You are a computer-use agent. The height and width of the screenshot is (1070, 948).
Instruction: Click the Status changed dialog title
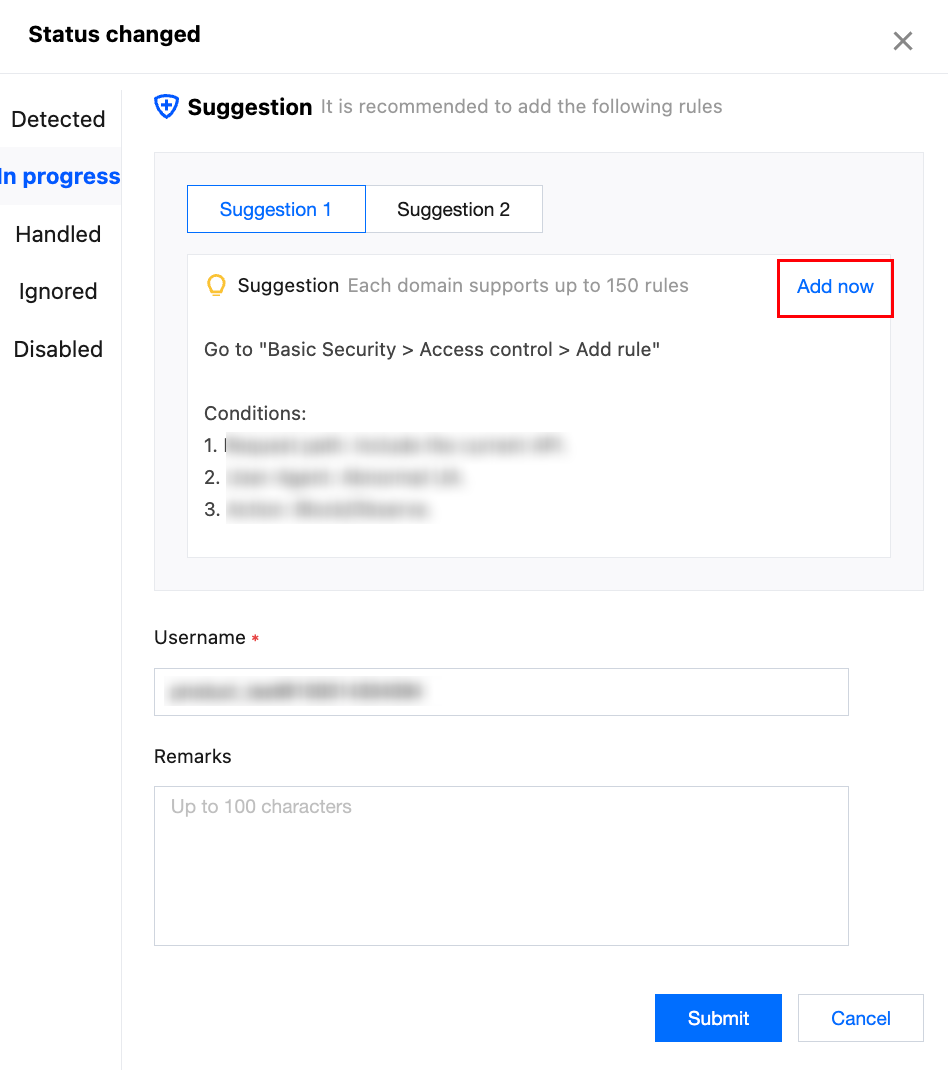114,34
